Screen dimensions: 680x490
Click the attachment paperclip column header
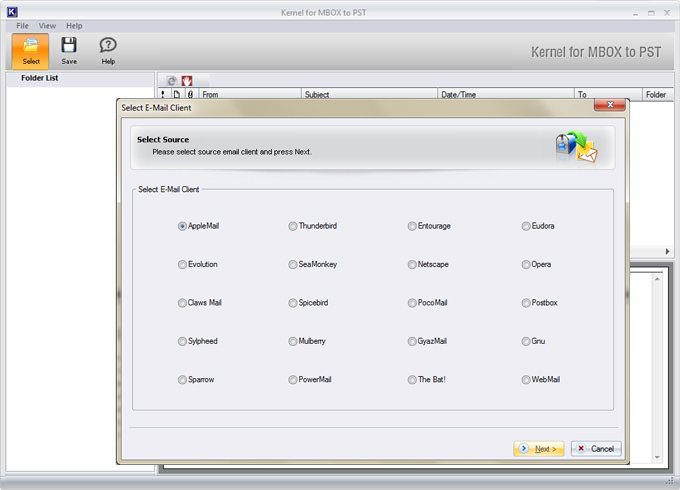coord(190,94)
